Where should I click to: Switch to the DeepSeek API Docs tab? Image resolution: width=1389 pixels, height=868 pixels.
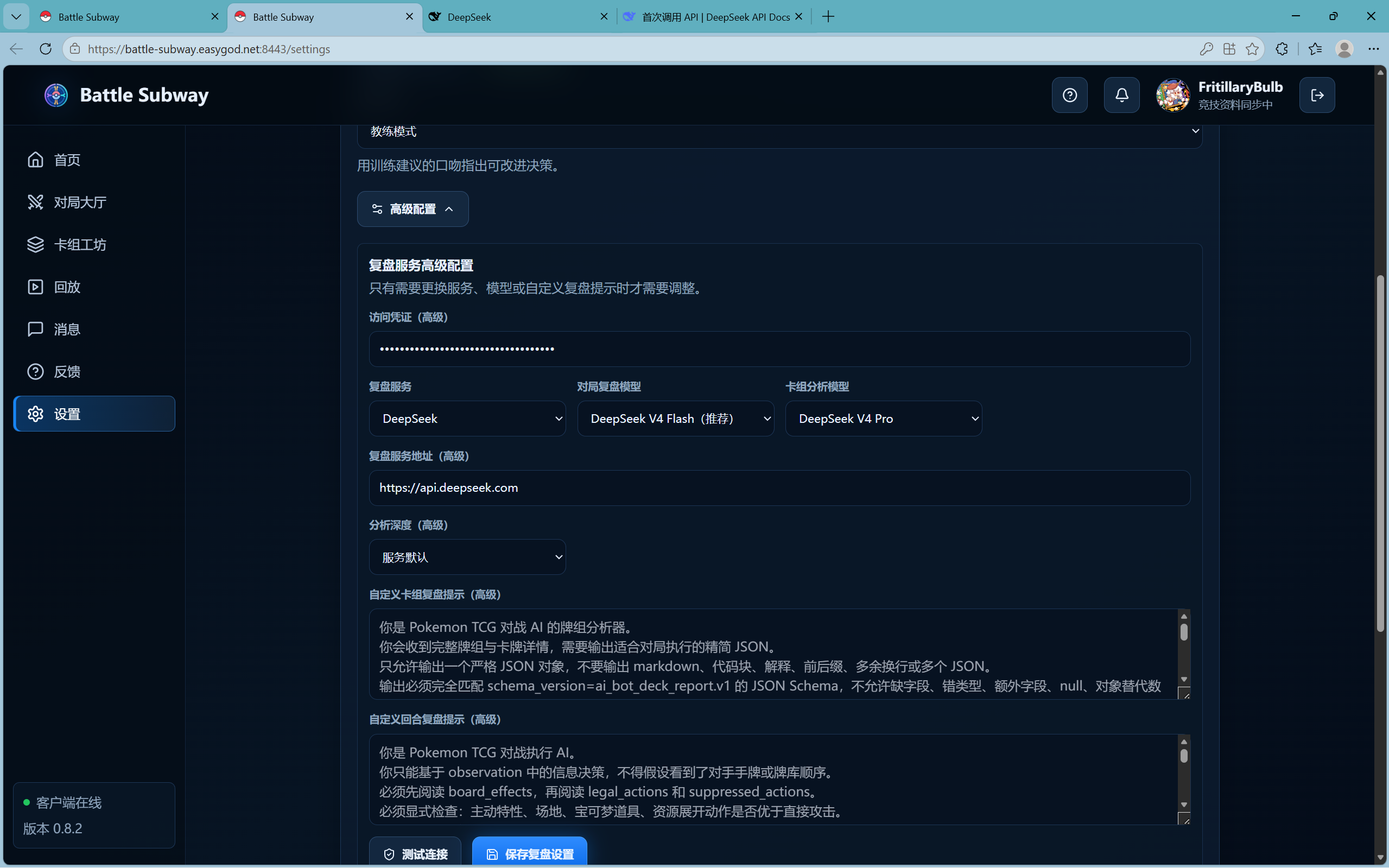(x=712, y=17)
